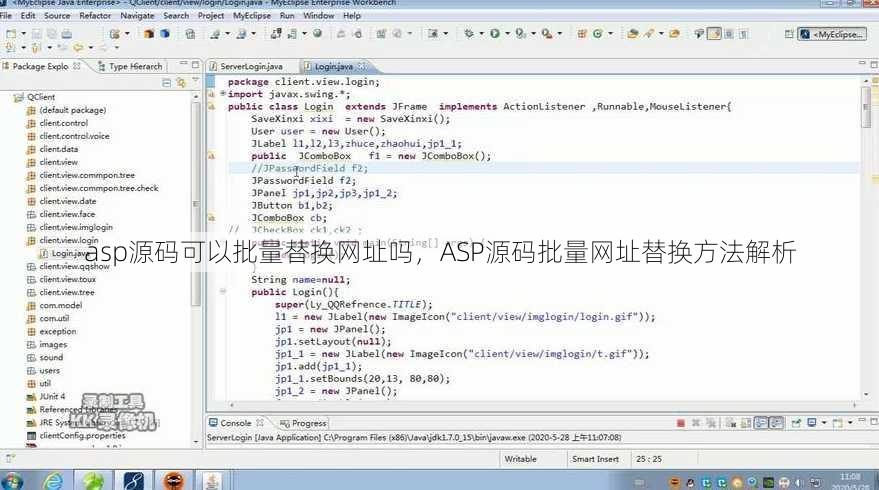Click the Open Type folder icon
This screenshot has height=490, width=879.
click(632, 34)
